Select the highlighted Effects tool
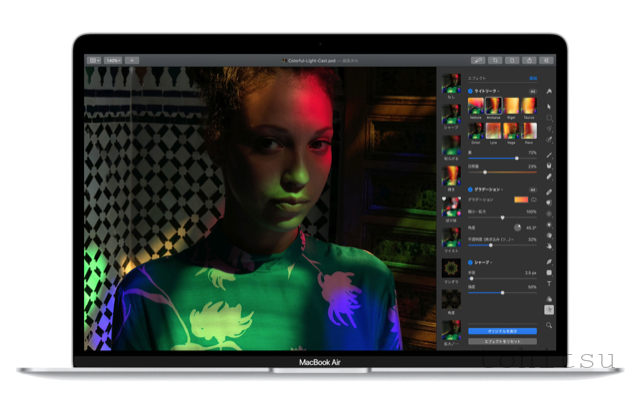The image size is (640, 393). click(x=549, y=310)
